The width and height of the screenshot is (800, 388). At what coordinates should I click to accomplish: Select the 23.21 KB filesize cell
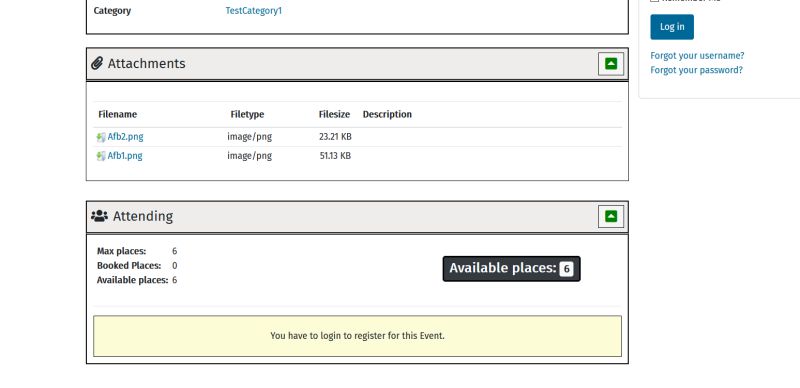(x=335, y=137)
